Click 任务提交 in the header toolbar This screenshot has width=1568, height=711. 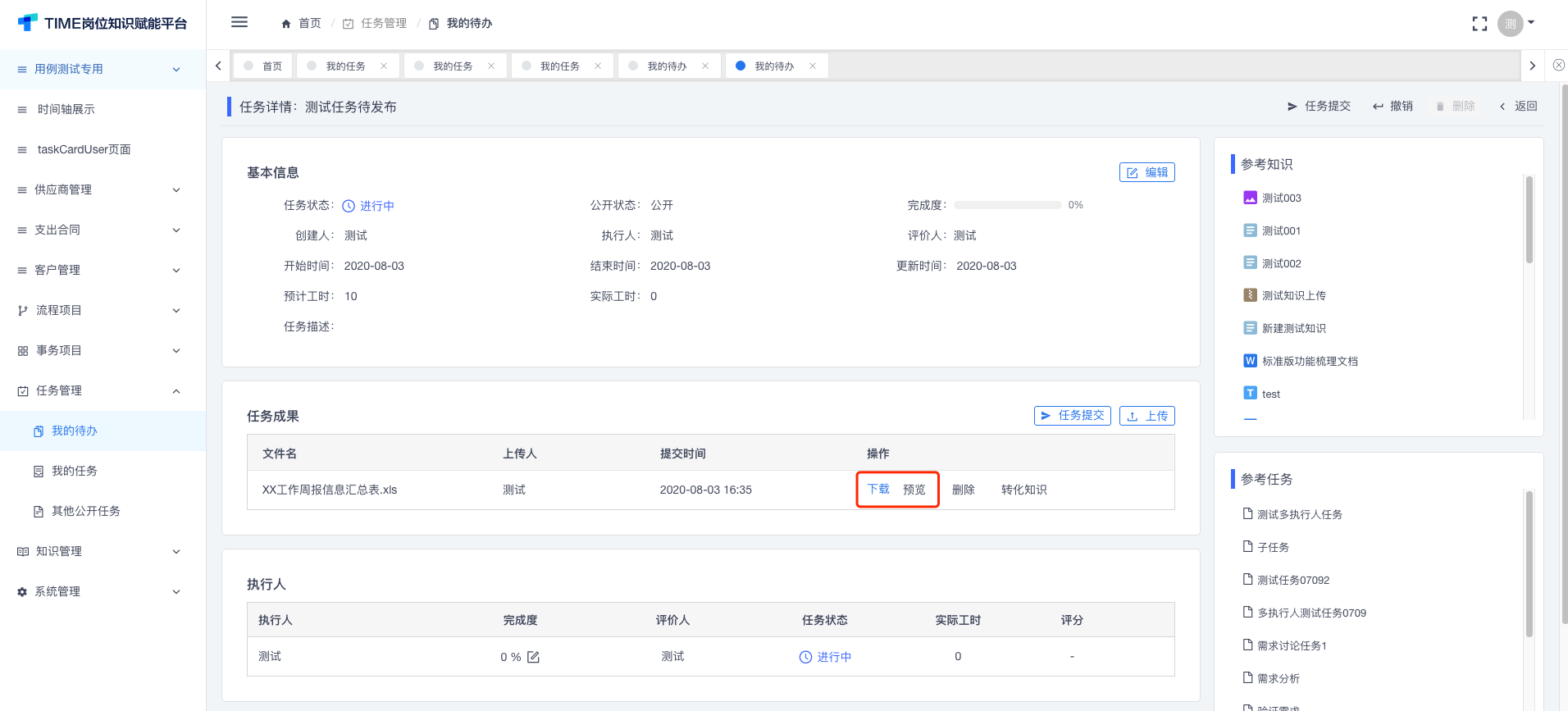pyautogui.click(x=1319, y=106)
